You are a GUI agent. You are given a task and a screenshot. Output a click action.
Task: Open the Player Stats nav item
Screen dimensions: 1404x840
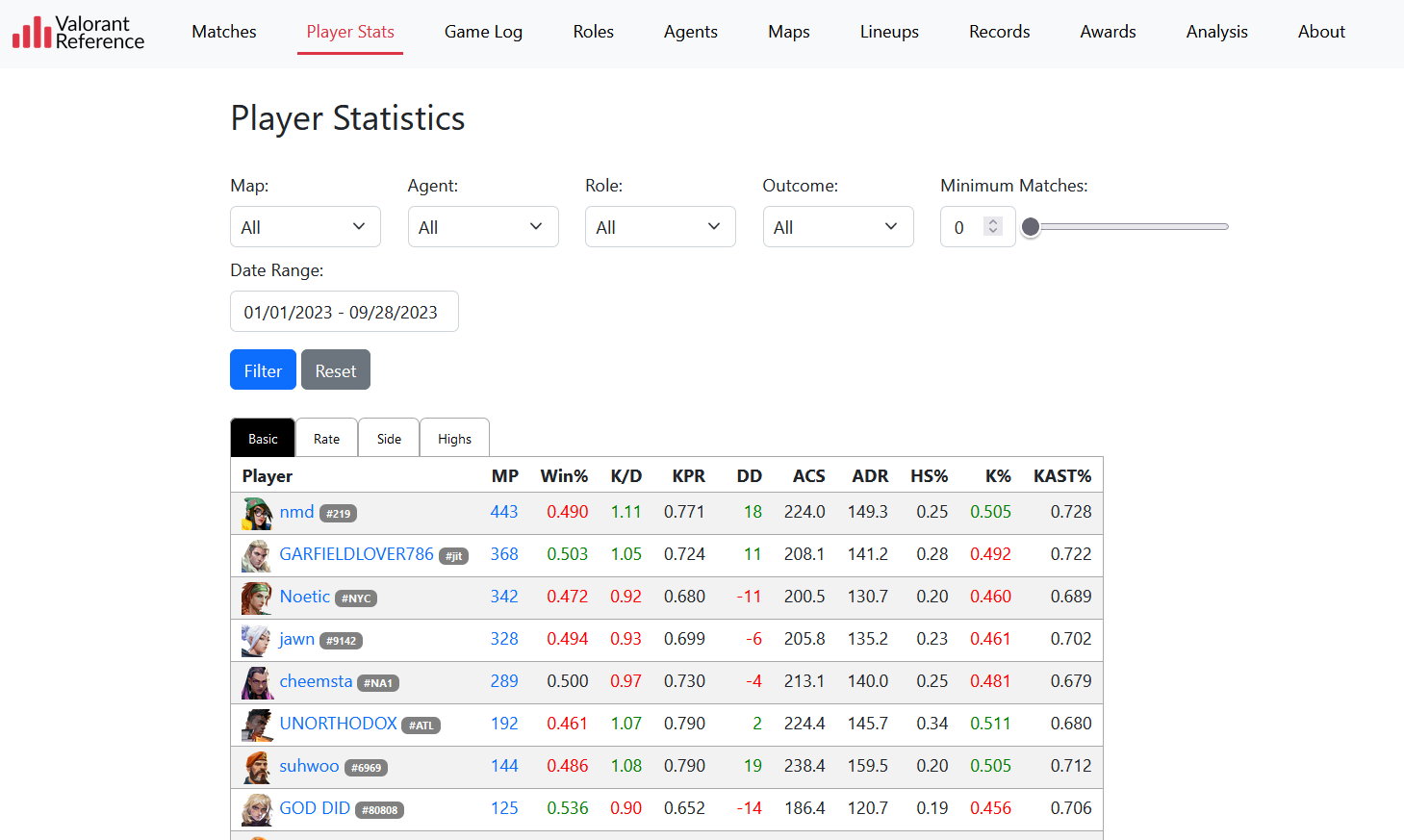pos(350,32)
